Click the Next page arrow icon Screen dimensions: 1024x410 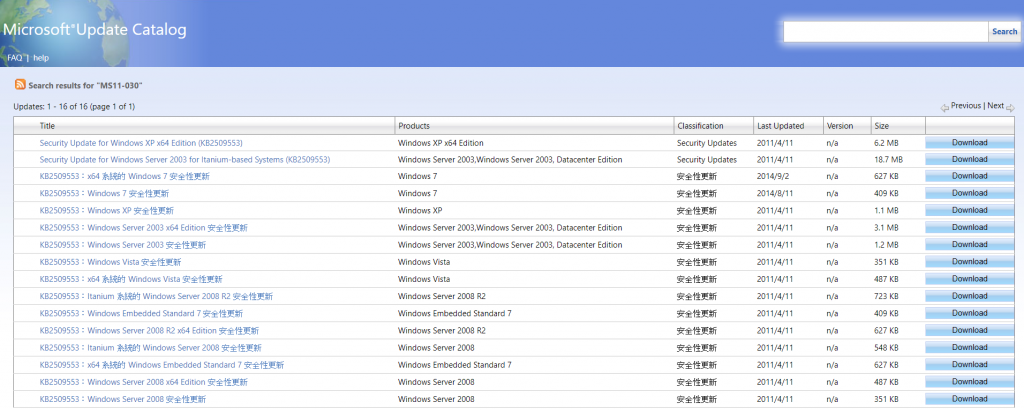point(1010,108)
